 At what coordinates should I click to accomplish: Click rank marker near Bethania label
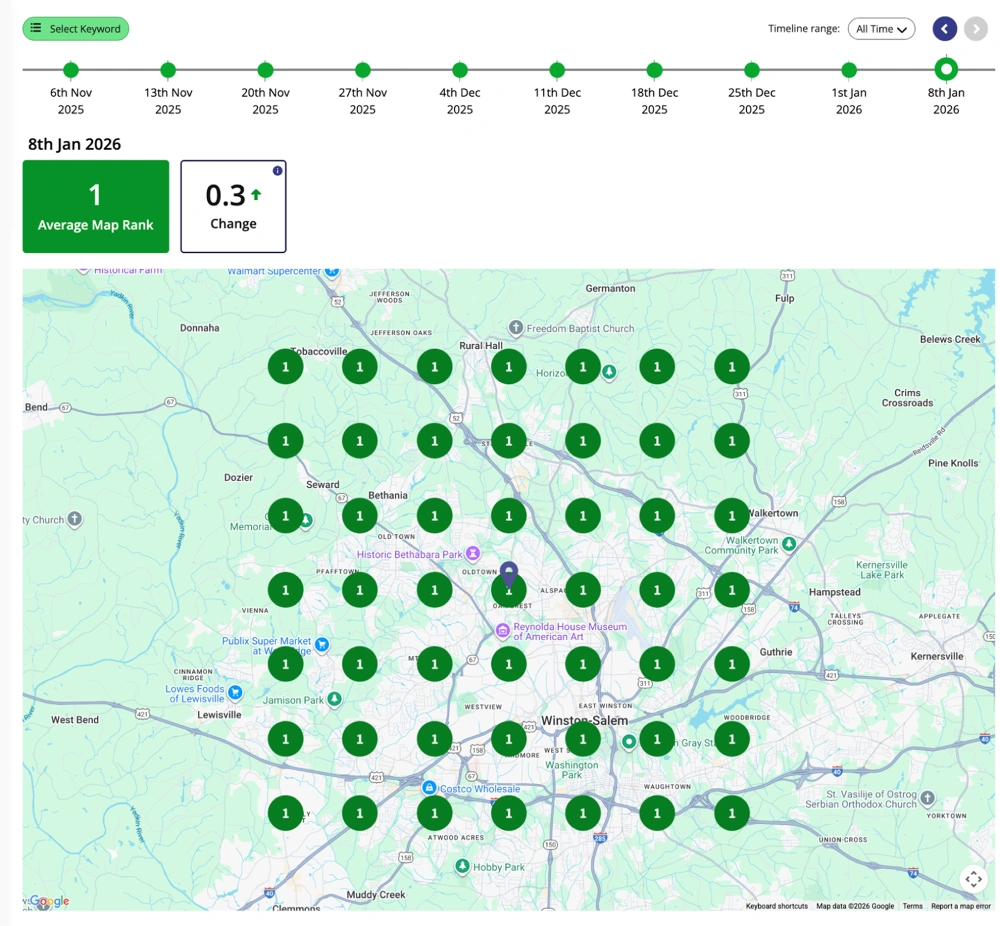coord(360,515)
